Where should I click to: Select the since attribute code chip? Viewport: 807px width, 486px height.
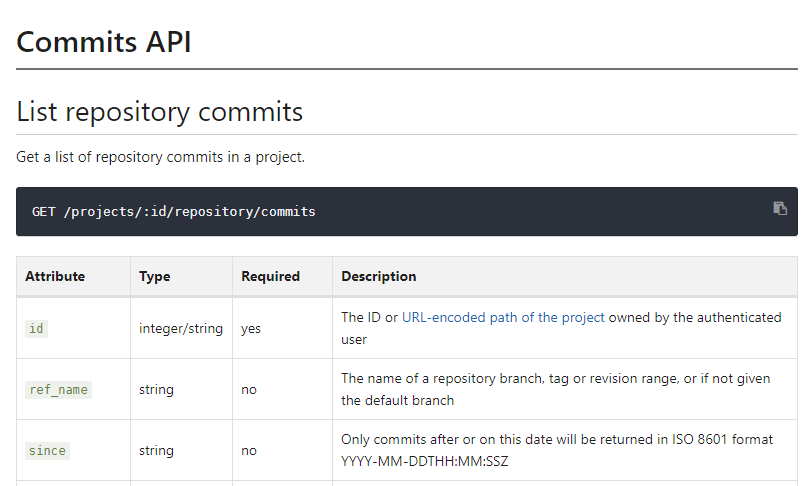tap(47, 451)
